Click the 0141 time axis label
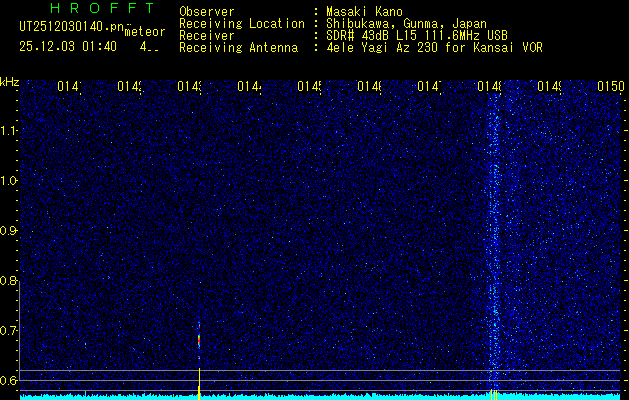 [x=69, y=86]
